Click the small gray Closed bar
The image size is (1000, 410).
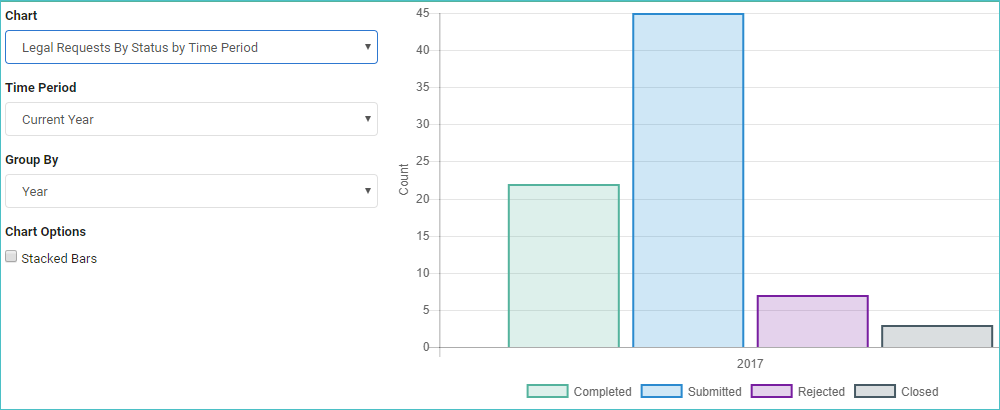pos(937,337)
